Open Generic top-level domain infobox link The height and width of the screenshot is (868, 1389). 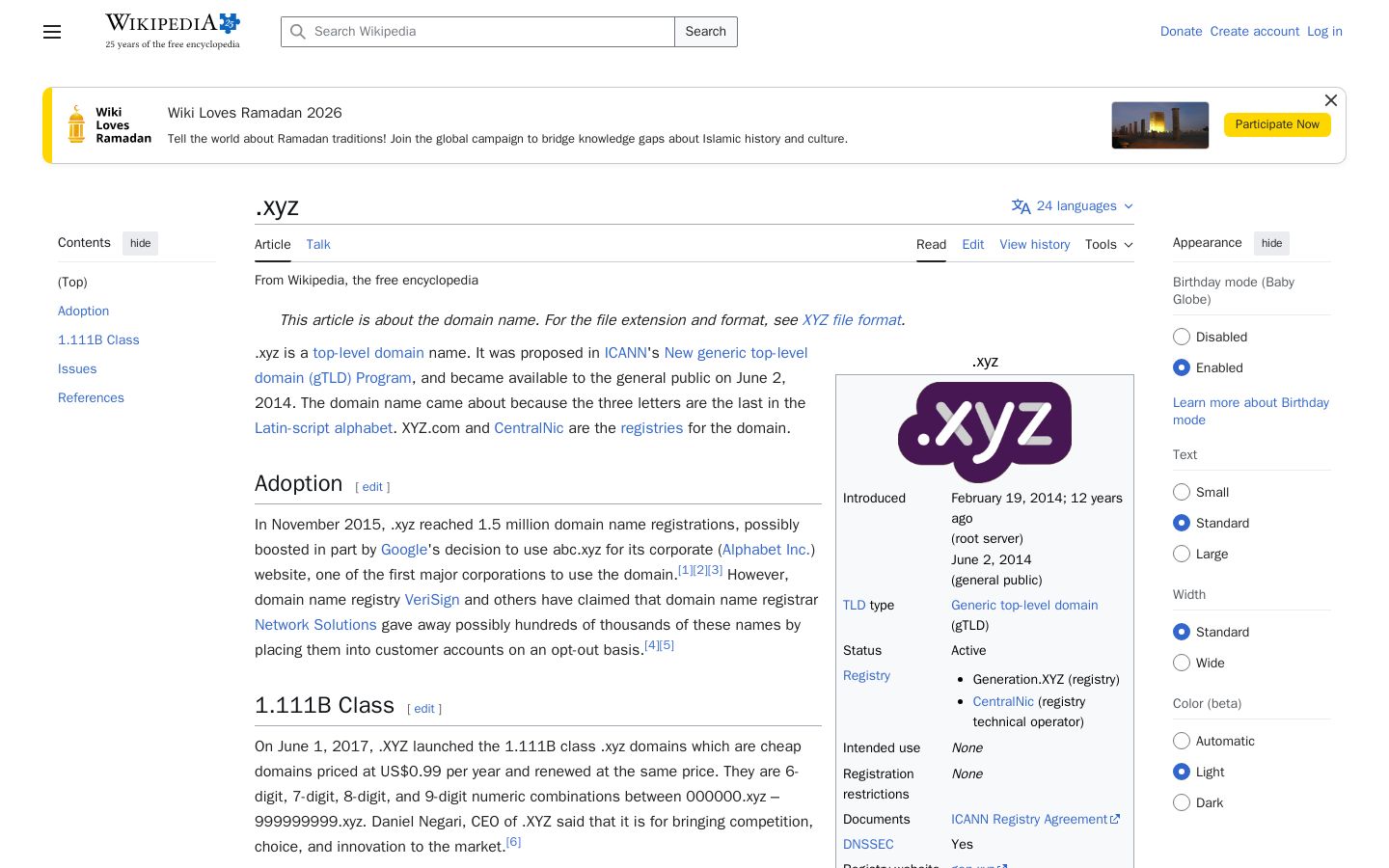pyautogui.click(x=1024, y=605)
